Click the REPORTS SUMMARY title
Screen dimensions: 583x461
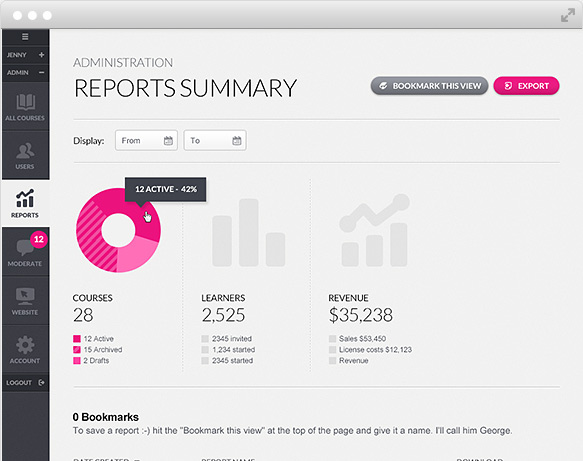[185, 88]
